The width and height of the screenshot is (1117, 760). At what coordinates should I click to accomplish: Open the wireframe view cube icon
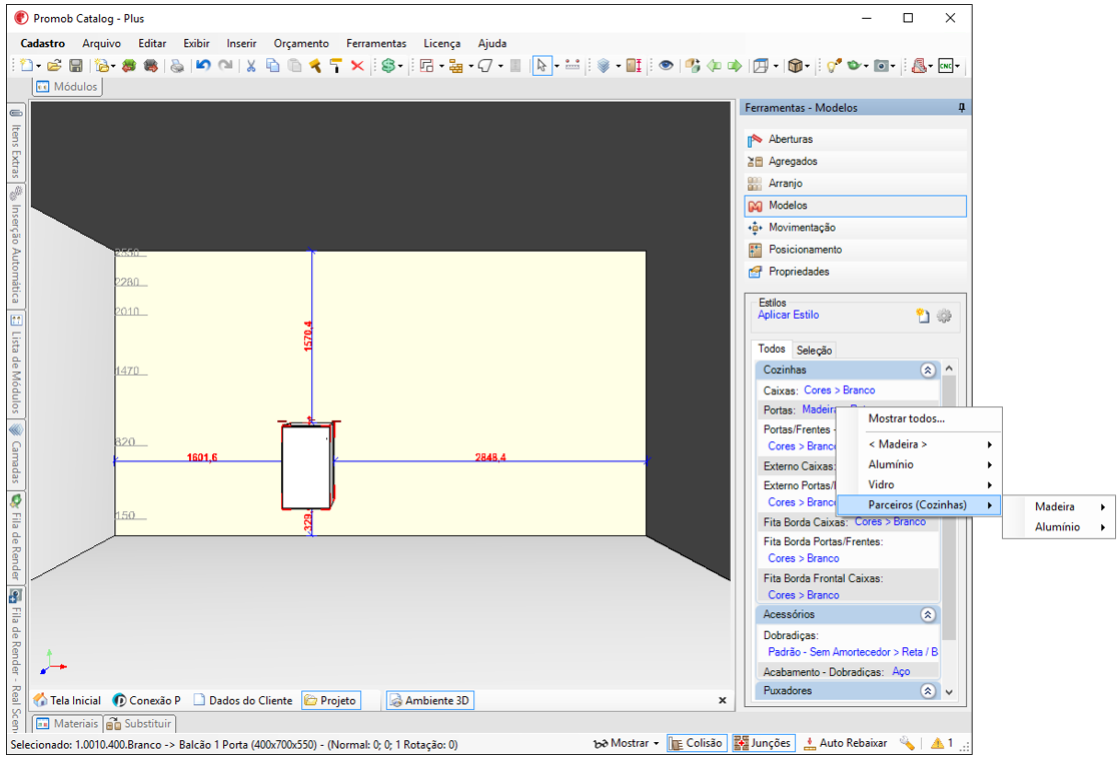coord(761,66)
